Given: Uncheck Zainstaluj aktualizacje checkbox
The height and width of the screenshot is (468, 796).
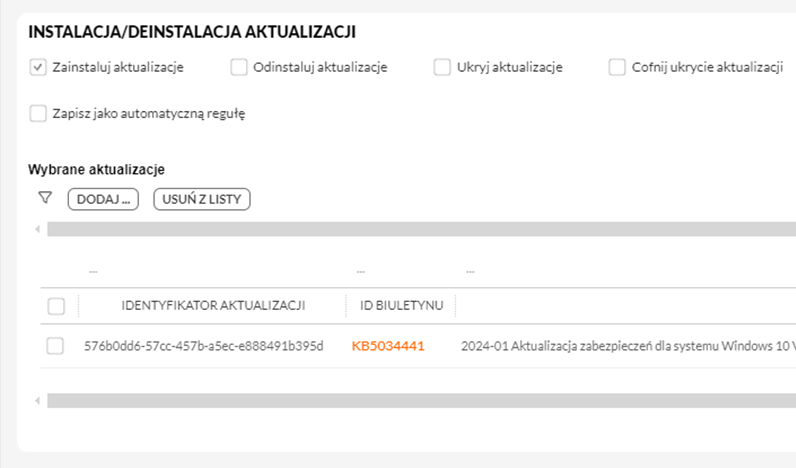Looking at the screenshot, I should pos(38,67).
